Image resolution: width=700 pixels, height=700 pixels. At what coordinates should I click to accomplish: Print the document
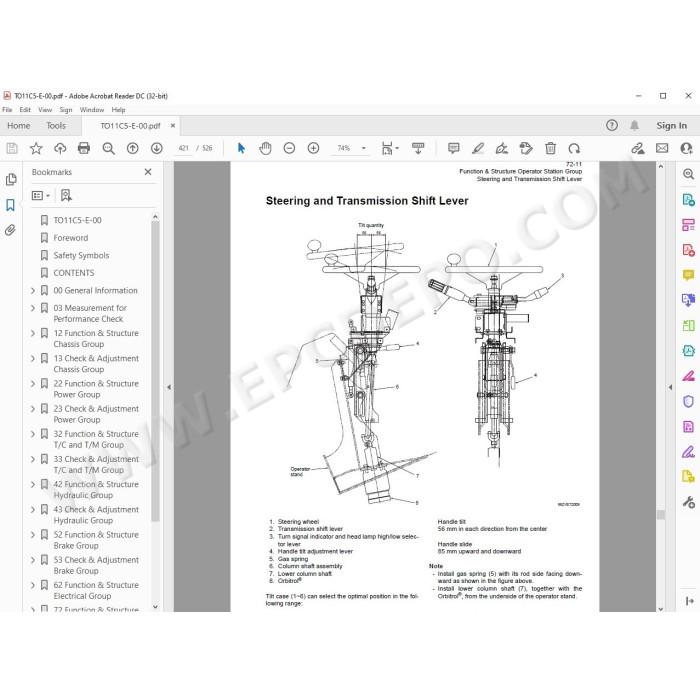coord(84,148)
